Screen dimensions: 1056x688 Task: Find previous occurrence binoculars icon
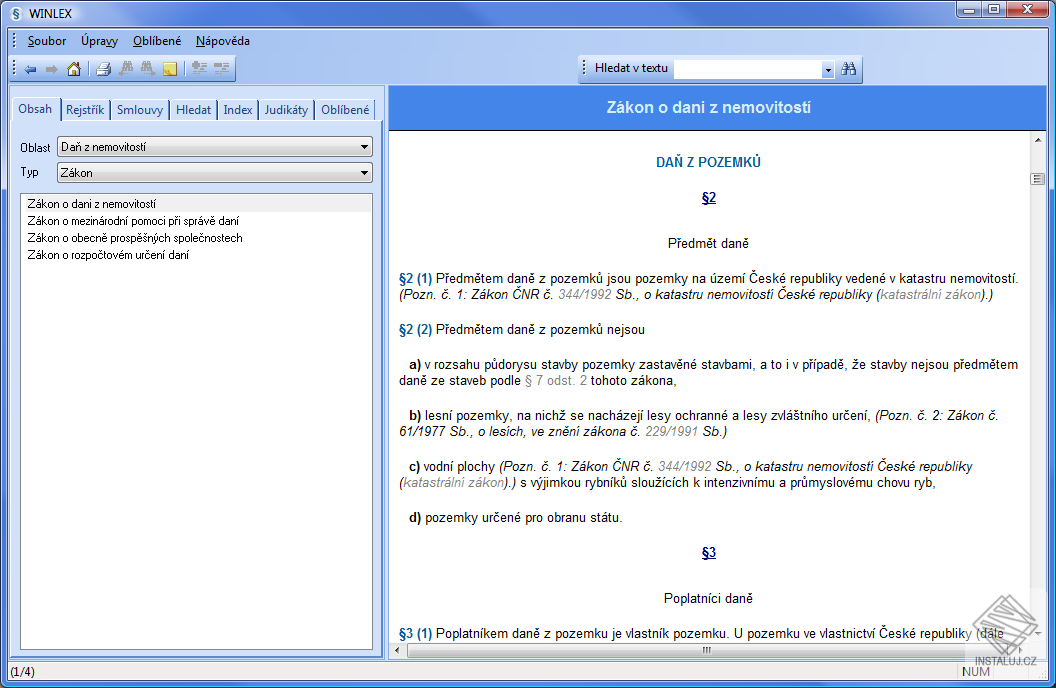(x=126, y=69)
